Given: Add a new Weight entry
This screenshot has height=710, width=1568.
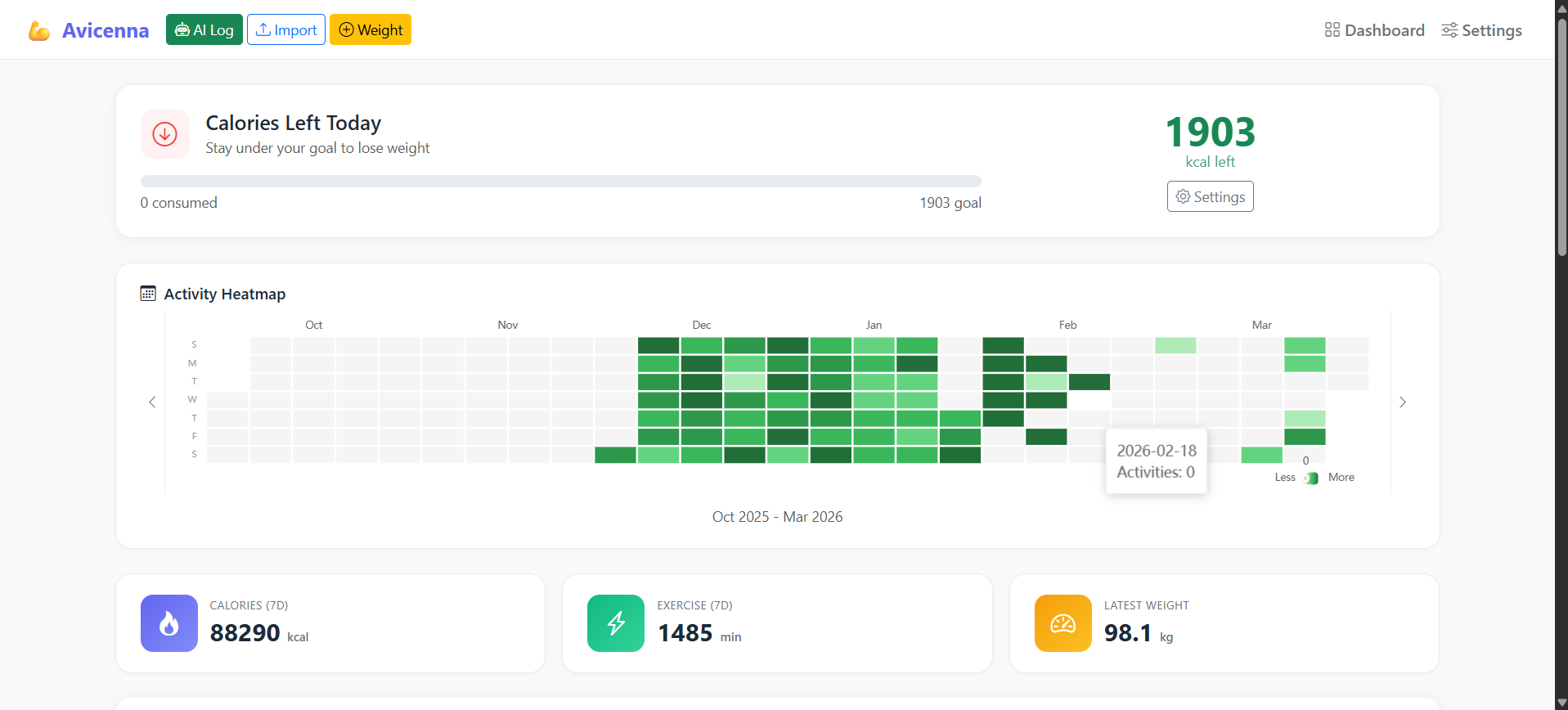Looking at the screenshot, I should 371,29.
